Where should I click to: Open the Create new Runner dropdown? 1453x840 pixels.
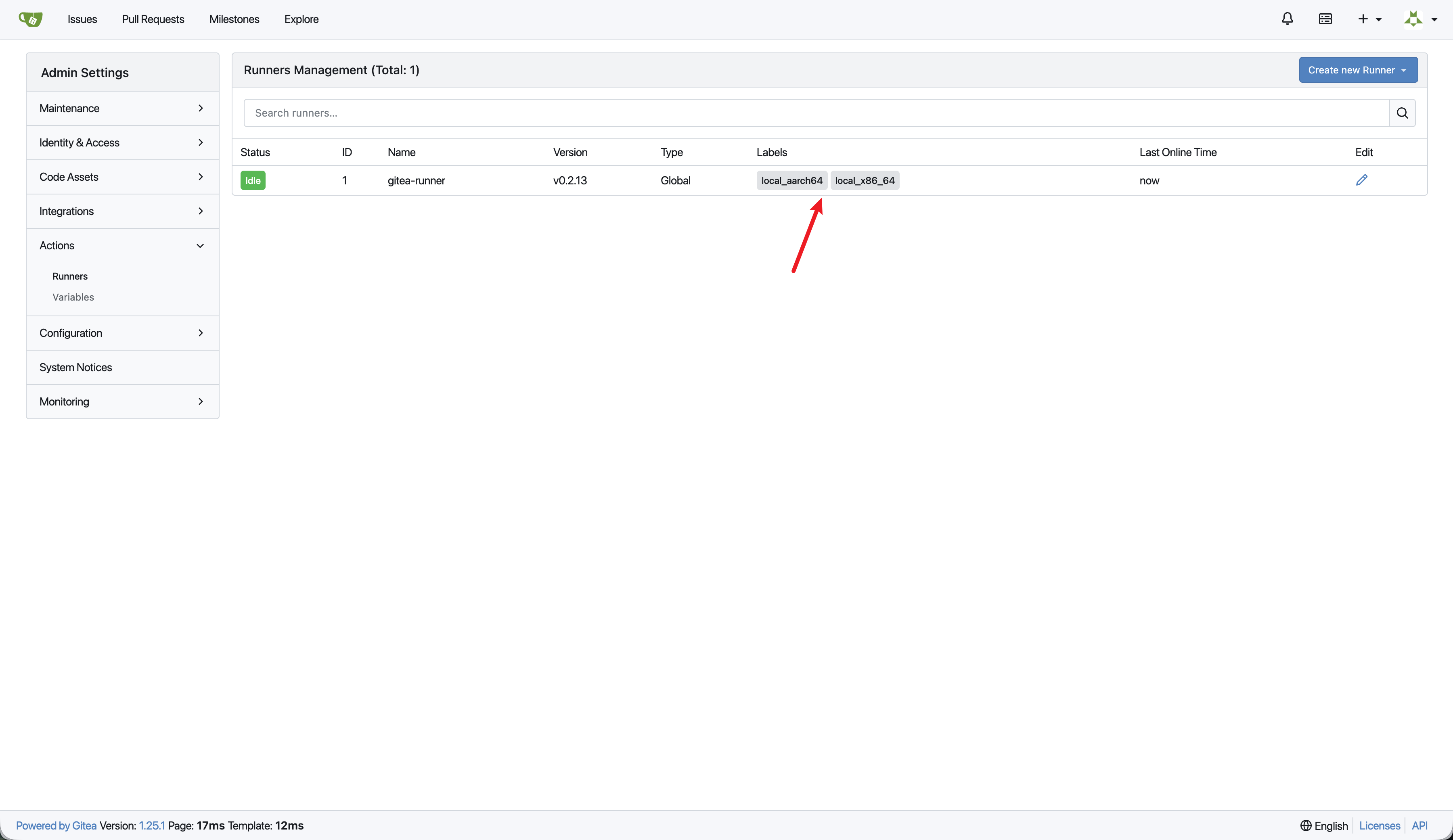(x=1358, y=70)
